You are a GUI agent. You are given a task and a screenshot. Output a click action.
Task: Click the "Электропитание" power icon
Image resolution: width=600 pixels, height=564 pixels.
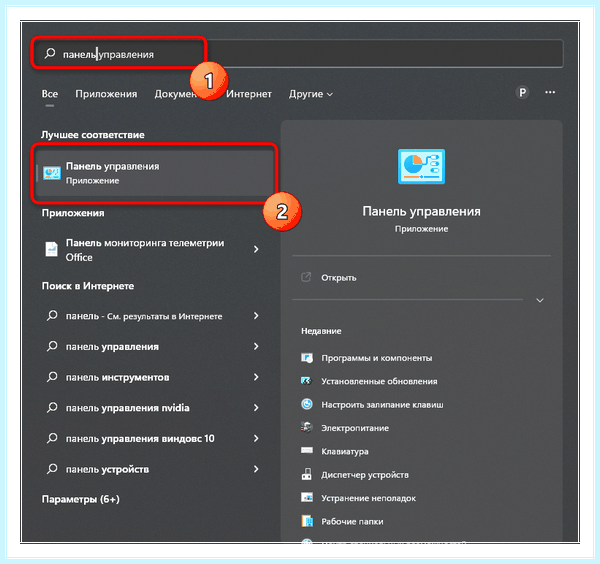pos(307,427)
